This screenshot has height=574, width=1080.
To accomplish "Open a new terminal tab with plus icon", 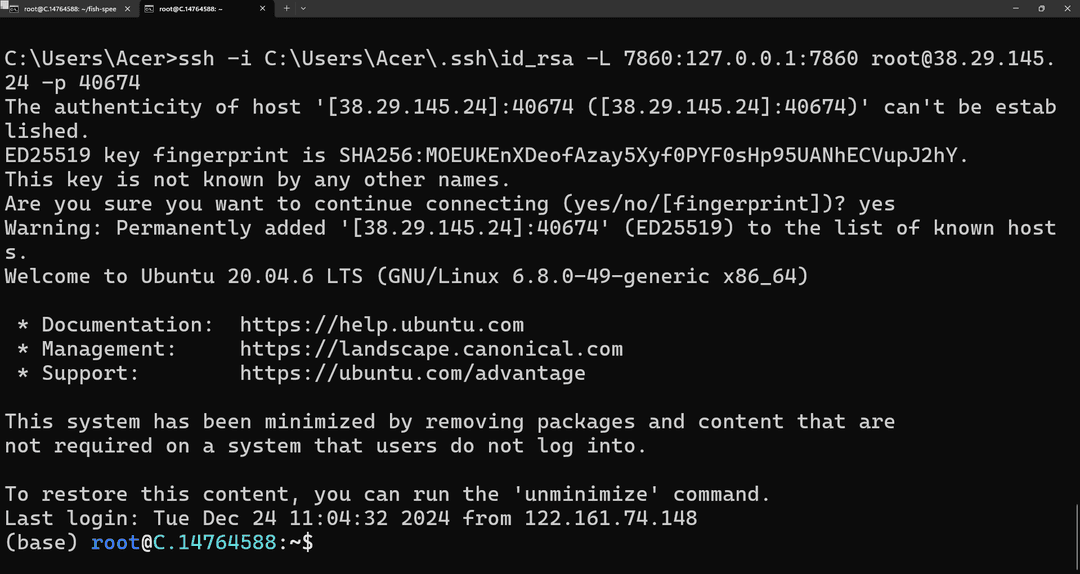I will (x=287, y=8).
